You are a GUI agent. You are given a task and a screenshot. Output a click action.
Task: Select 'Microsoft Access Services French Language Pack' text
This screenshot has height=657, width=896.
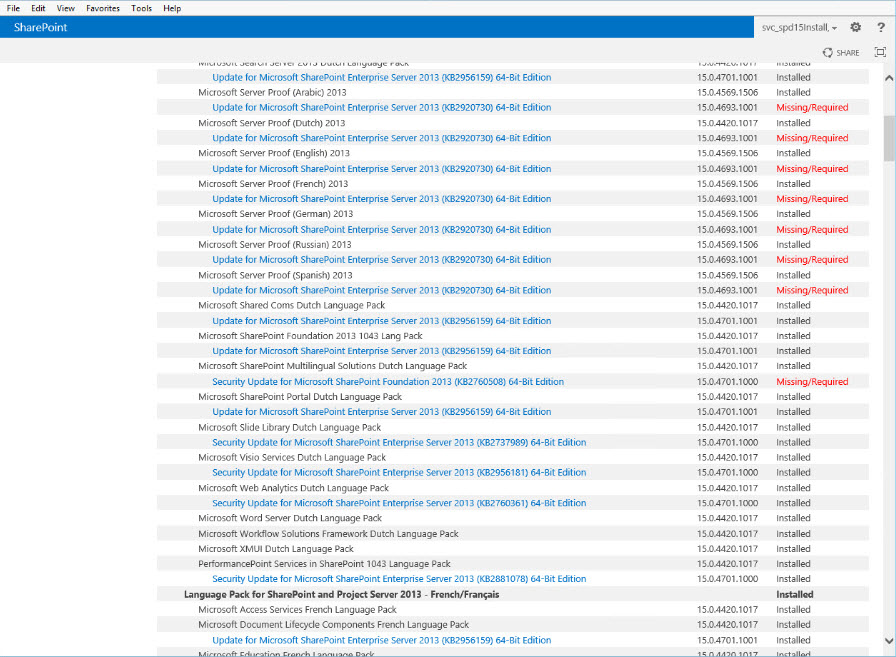(297, 610)
